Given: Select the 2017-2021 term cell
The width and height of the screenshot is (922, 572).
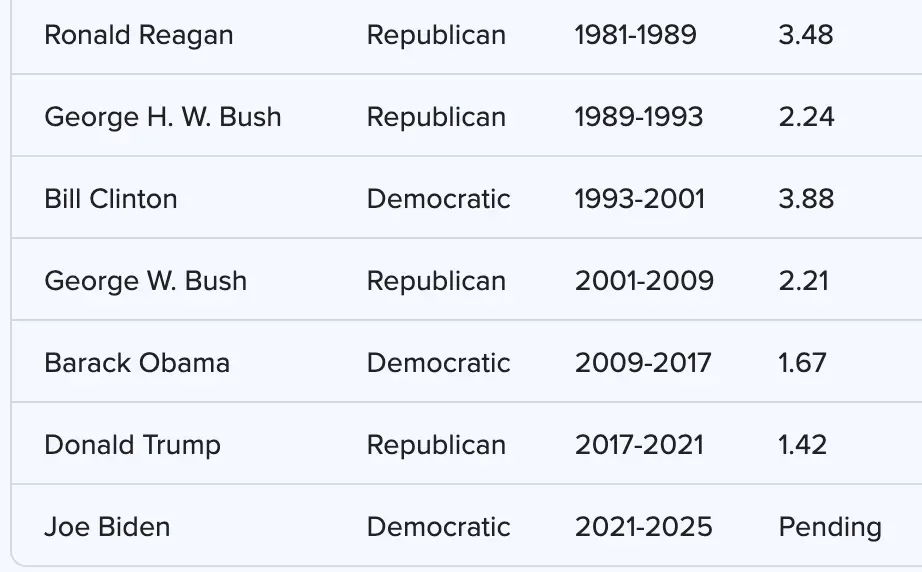Looking at the screenshot, I should coord(639,445).
